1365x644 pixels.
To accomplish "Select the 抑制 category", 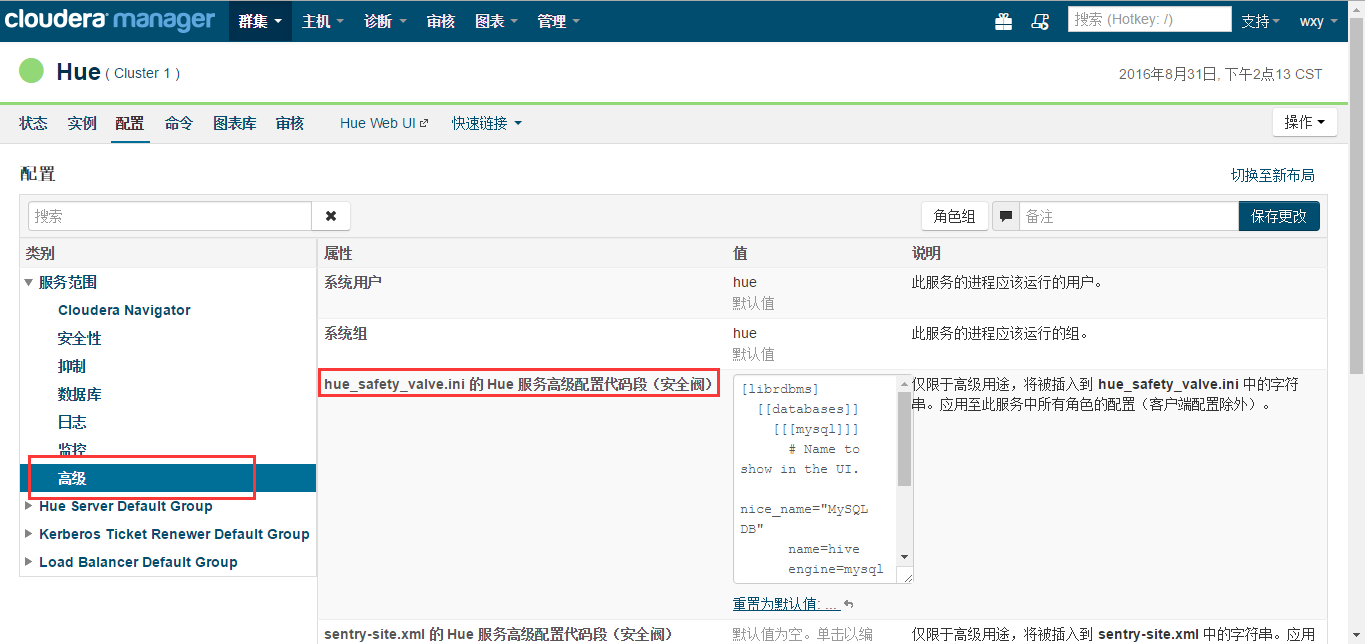I will (72, 366).
